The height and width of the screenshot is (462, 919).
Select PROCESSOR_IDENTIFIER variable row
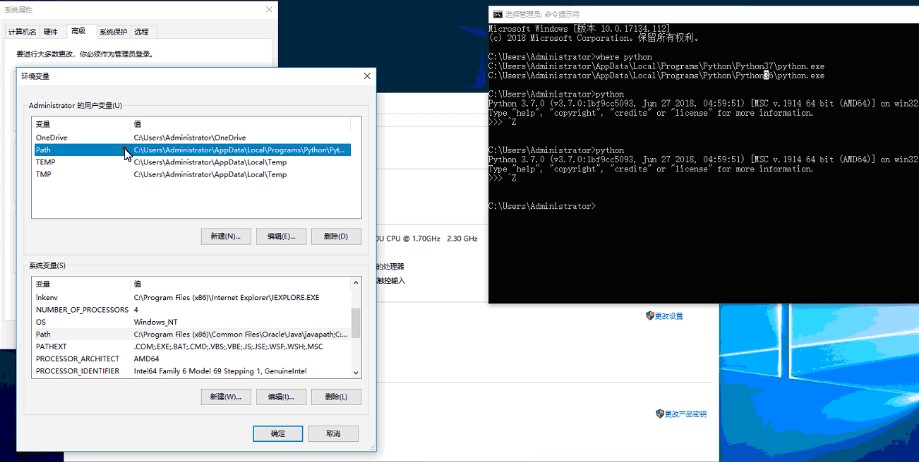click(191, 371)
